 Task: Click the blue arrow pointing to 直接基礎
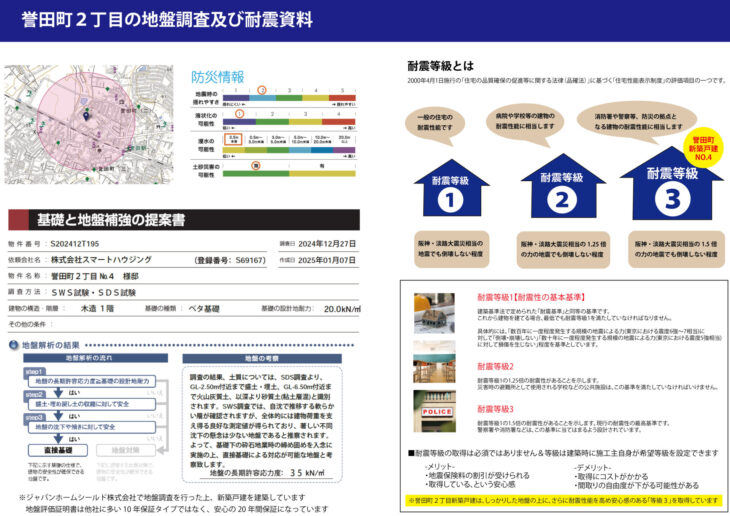tap(58, 438)
